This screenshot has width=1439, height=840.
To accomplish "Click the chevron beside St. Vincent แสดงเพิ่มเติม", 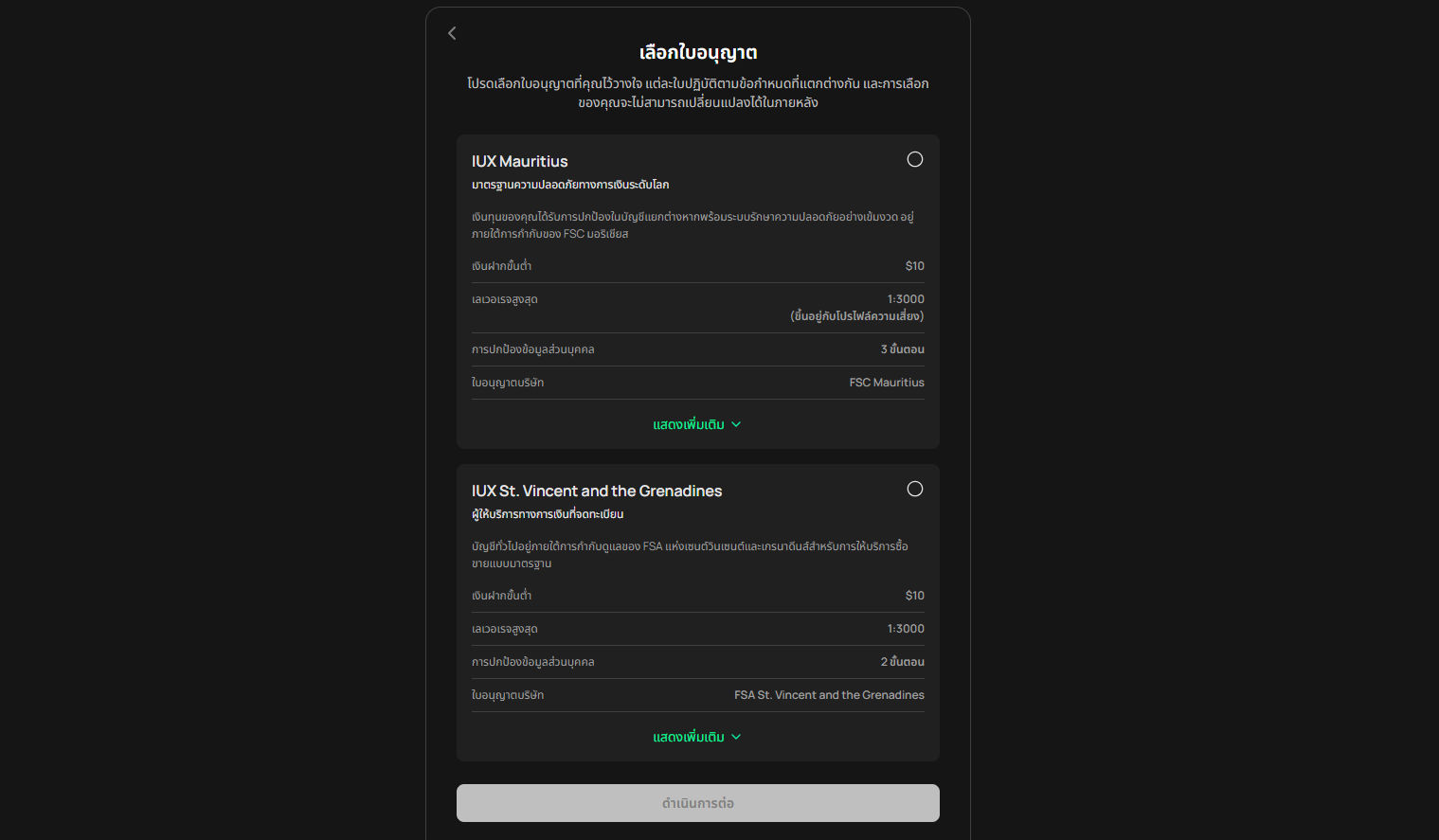I will tap(736, 737).
